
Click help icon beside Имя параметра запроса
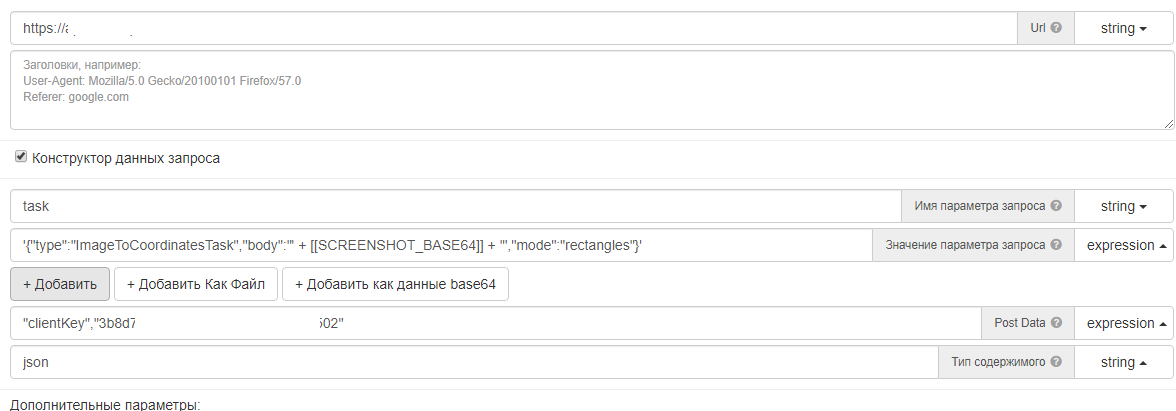click(1056, 206)
